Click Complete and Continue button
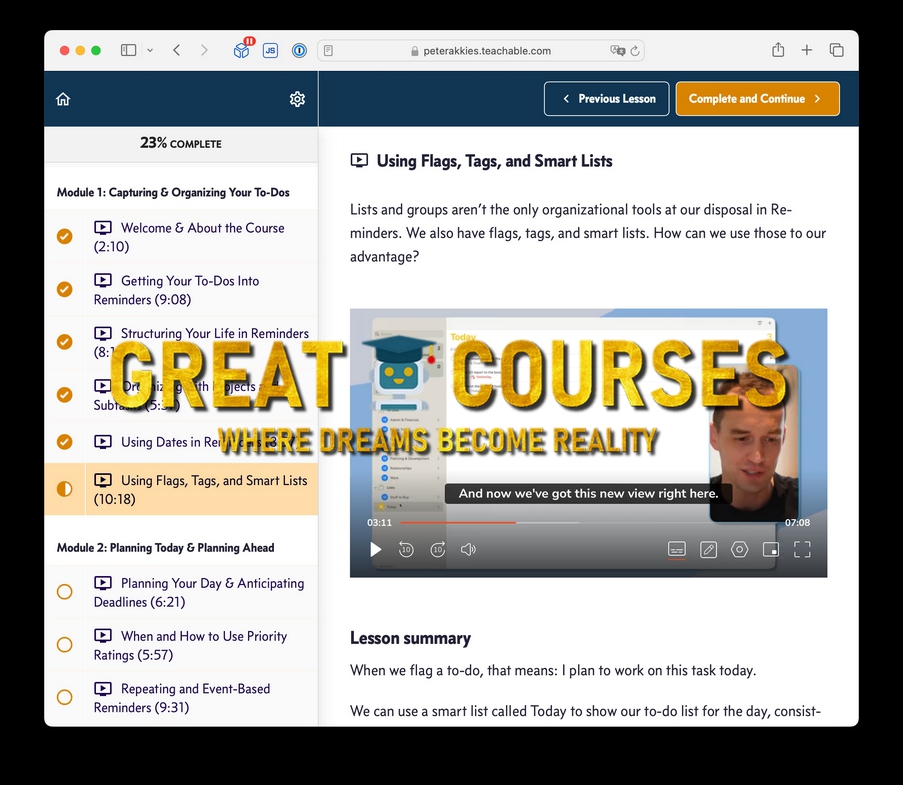903x785 pixels. (757, 99)
